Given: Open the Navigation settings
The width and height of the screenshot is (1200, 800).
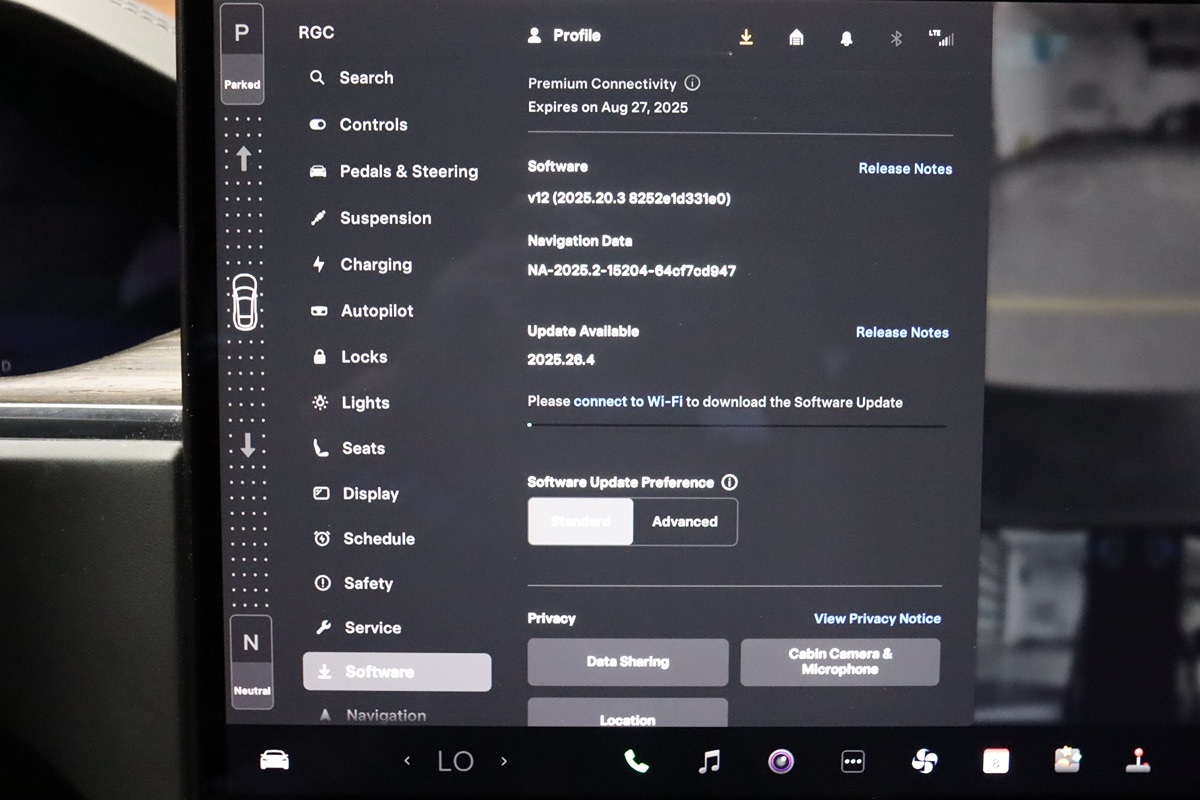Looking at the screenshot, I should pyautogui.click(x=372, y=716).
